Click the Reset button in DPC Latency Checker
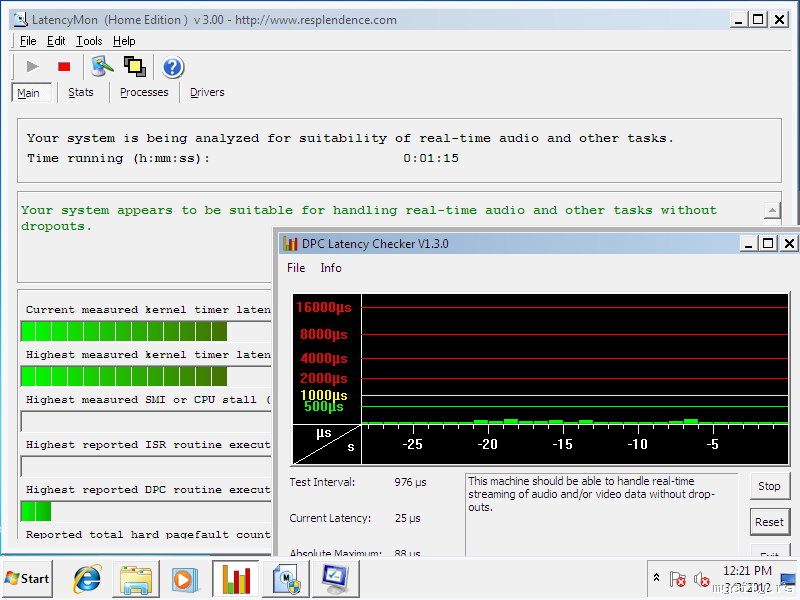The height and width of the screenshot is (600, 800). pos(769,522)
